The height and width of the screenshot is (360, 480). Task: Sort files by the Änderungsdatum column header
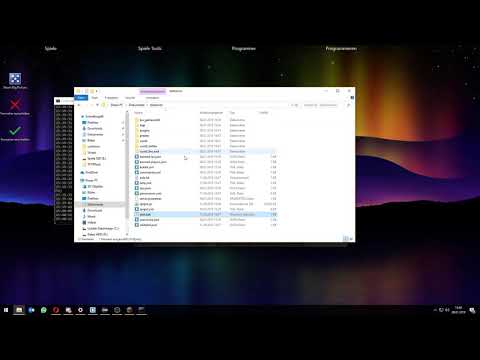(x=211, y=113)
